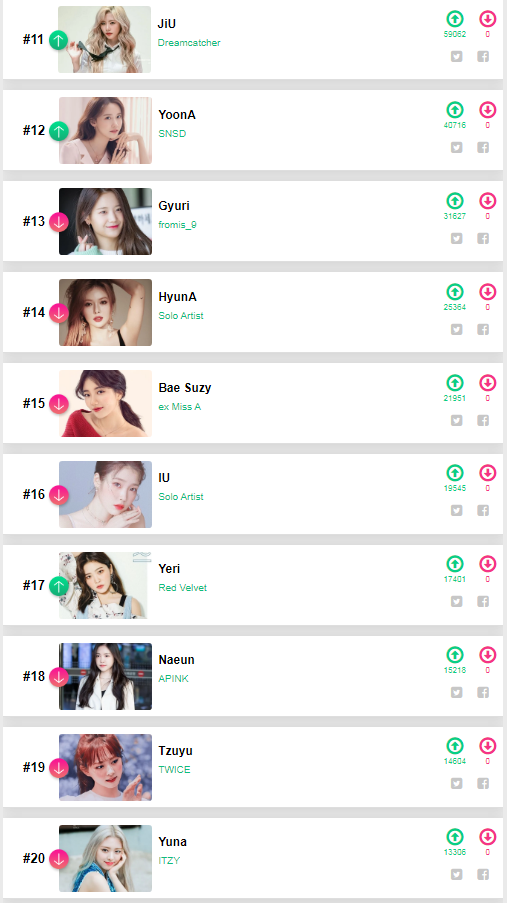The width and height of the screenshot is (507, 903).
Task: Open Bae Suzy's photo thumbnail
Action: pos(105,403)
